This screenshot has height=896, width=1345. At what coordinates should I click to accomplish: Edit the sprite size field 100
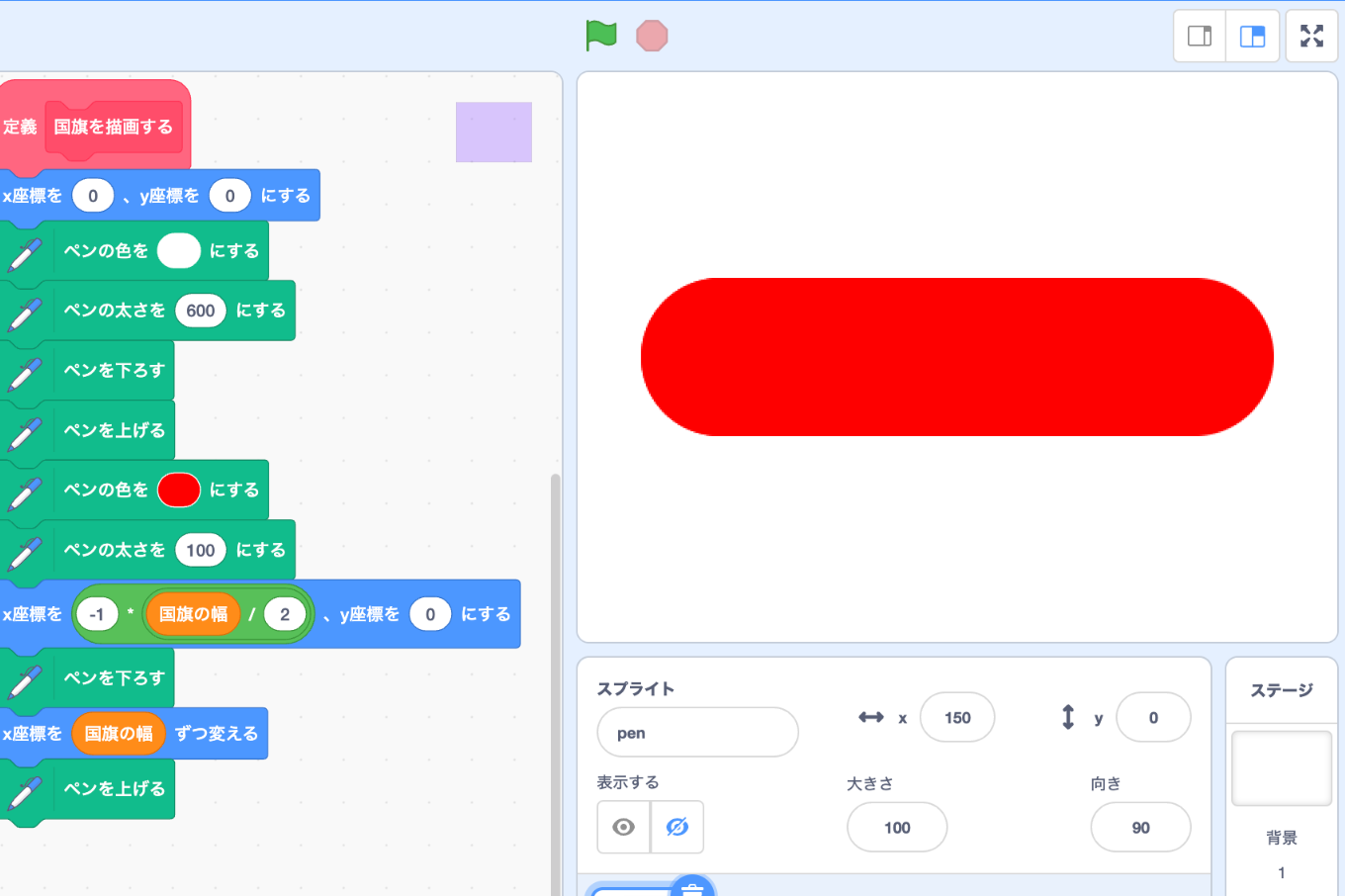click(897, 828)
